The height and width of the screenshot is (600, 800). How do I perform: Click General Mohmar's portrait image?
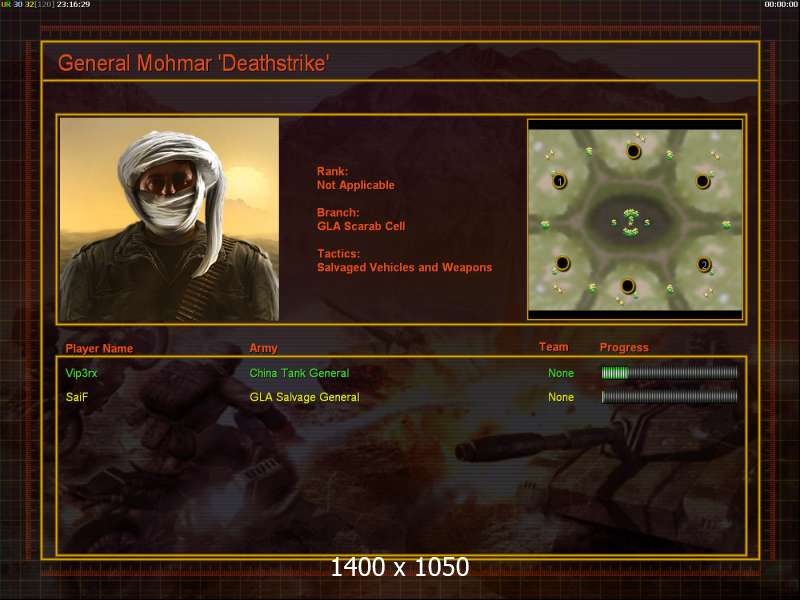(169, 219)
